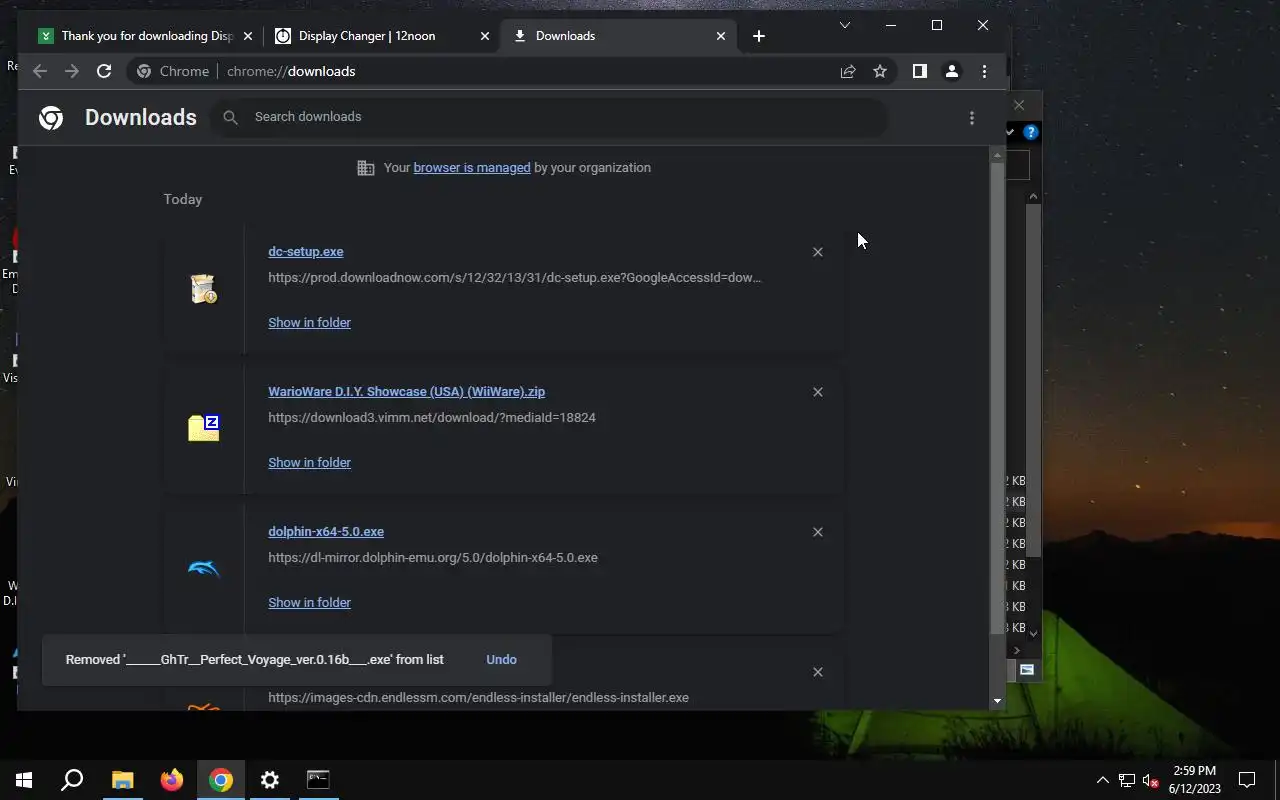This screenshot has width=1280, height=800.
Task: Click the downloads scrollbar up arrow
Action: [x=996, y=154]
